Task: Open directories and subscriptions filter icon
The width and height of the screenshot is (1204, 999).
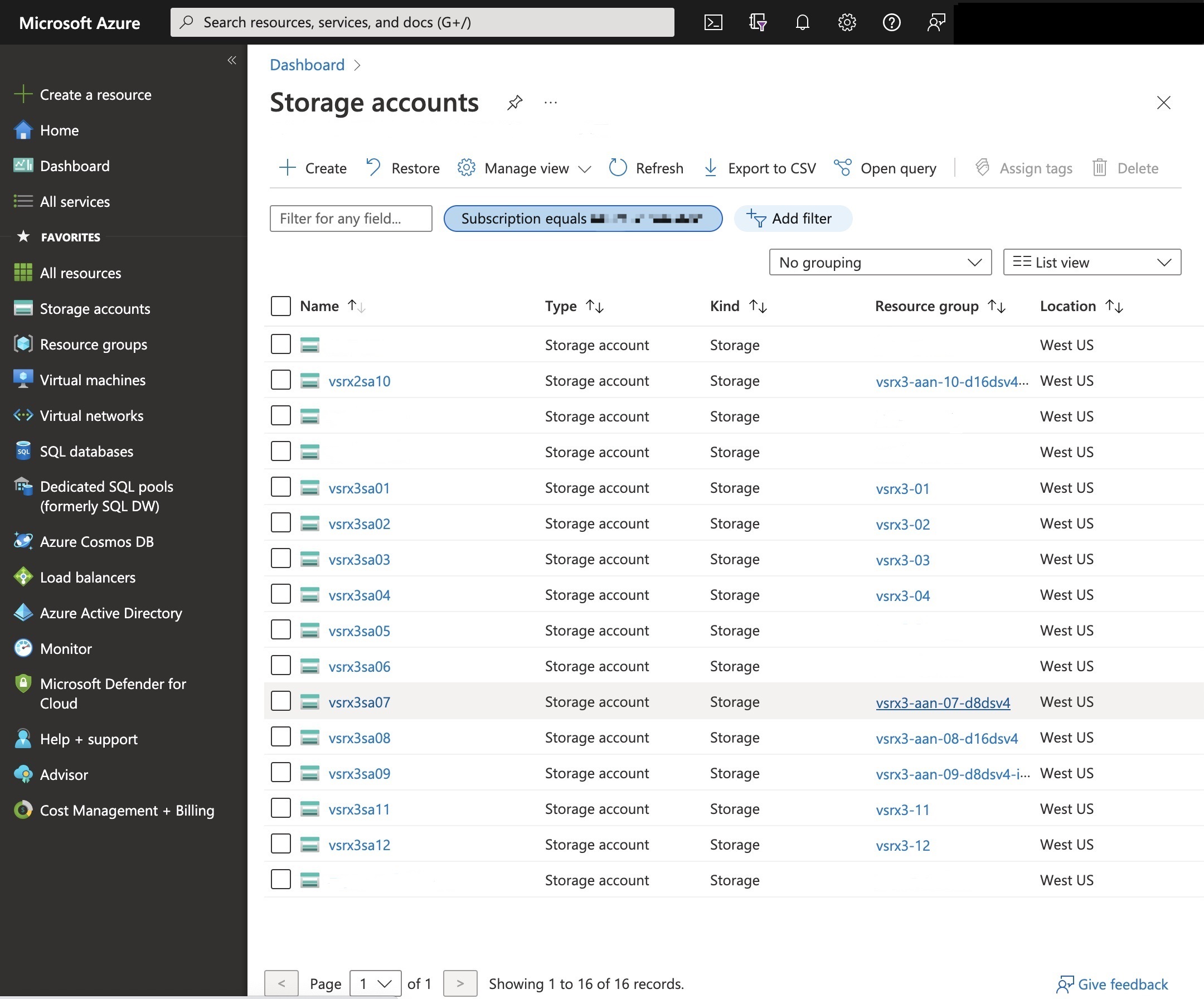Action: pyautogui.click(x=758, y=22)
